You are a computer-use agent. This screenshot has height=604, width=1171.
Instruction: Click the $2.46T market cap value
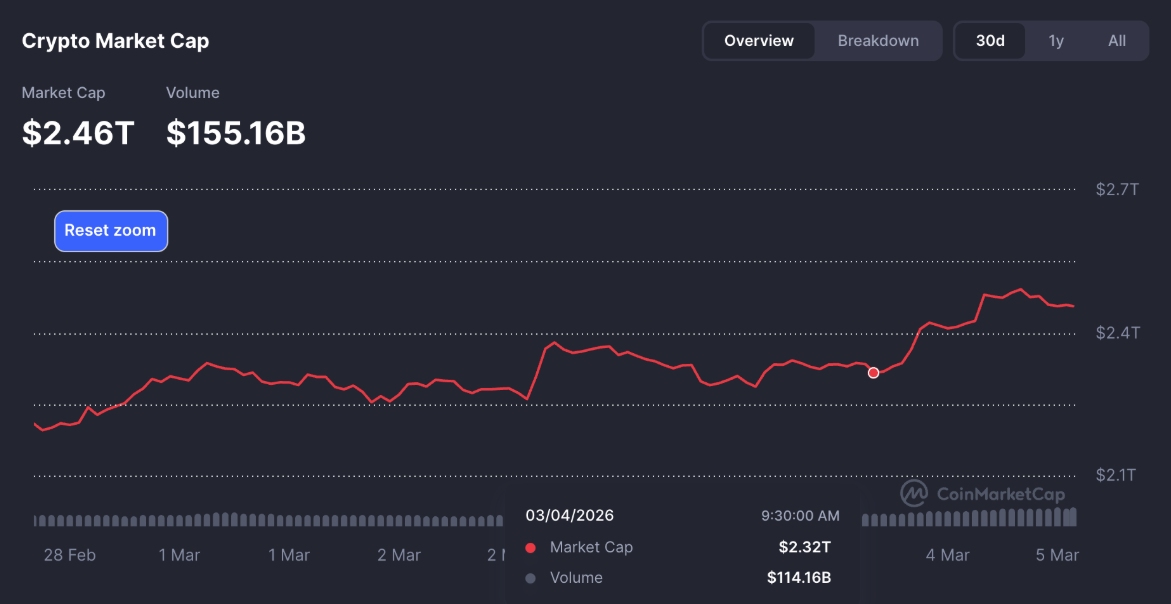click(x=78, y=133)
